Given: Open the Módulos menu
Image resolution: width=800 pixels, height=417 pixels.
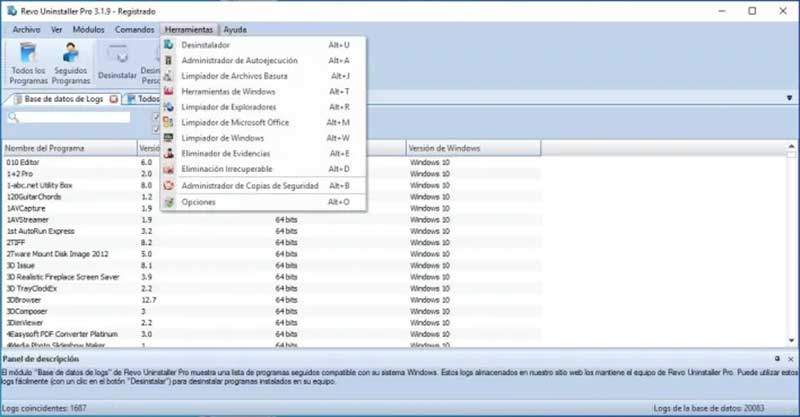Looking at the screenshot, I should (88, 30).
